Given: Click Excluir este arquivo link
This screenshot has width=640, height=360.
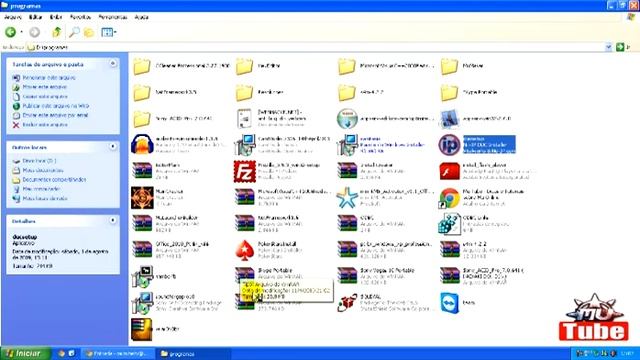Looking at the screenshot, I should coord(45,124).
